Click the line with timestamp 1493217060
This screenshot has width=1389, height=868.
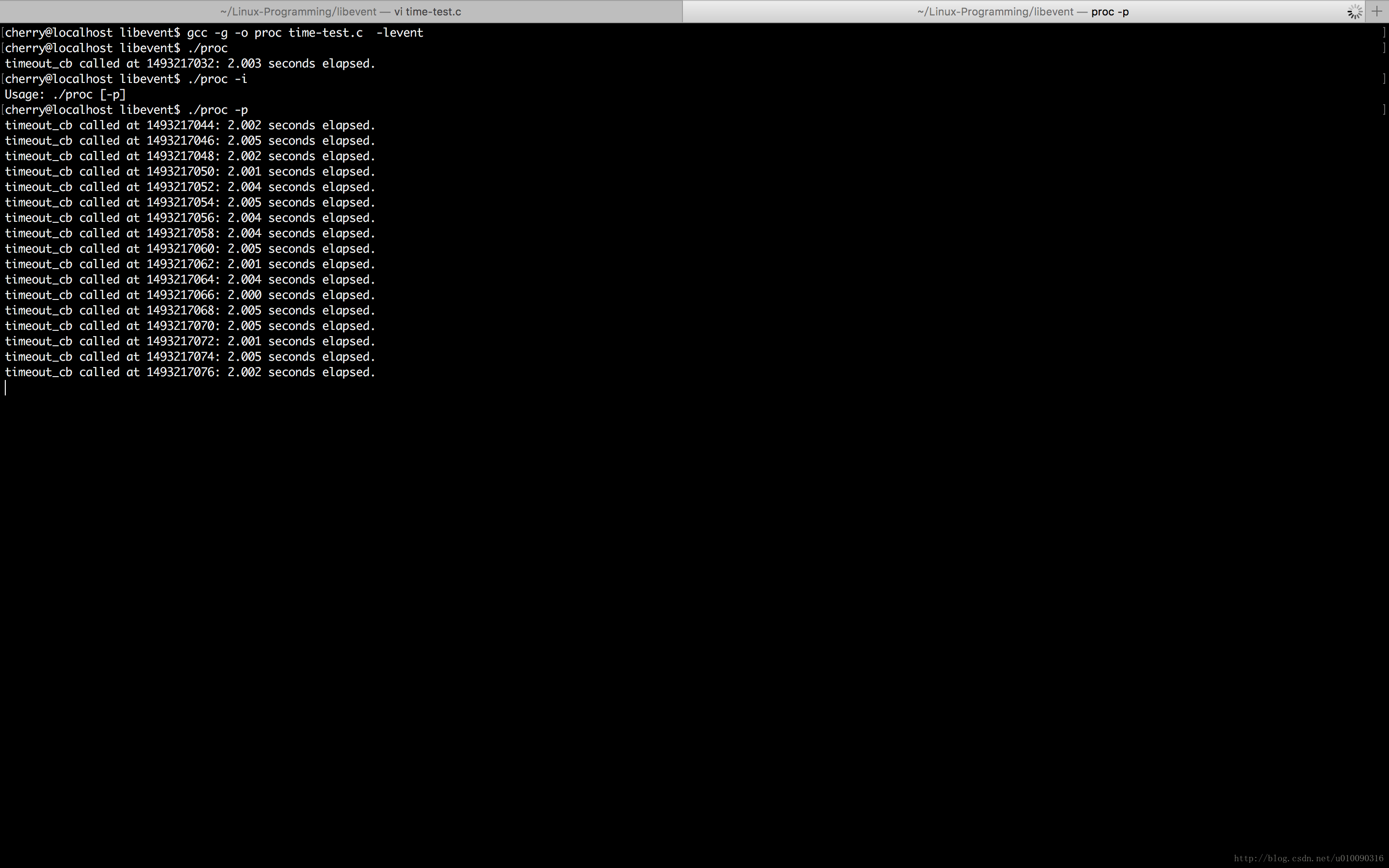click(190, 248)
